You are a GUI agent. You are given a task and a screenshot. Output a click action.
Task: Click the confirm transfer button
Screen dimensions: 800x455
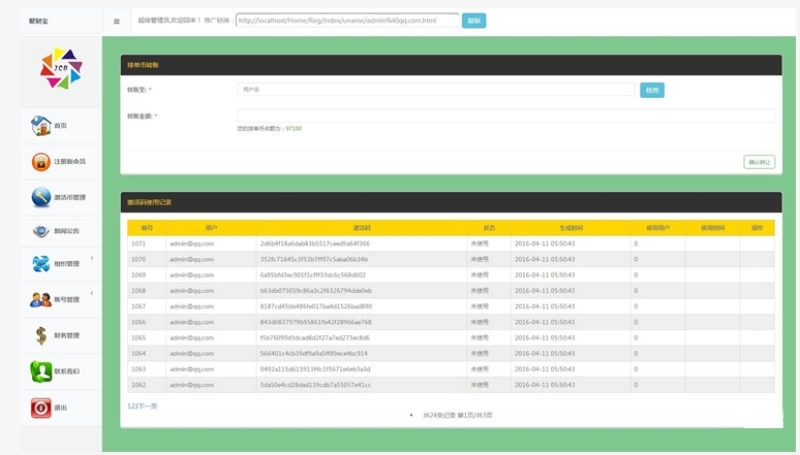[759, 162]
